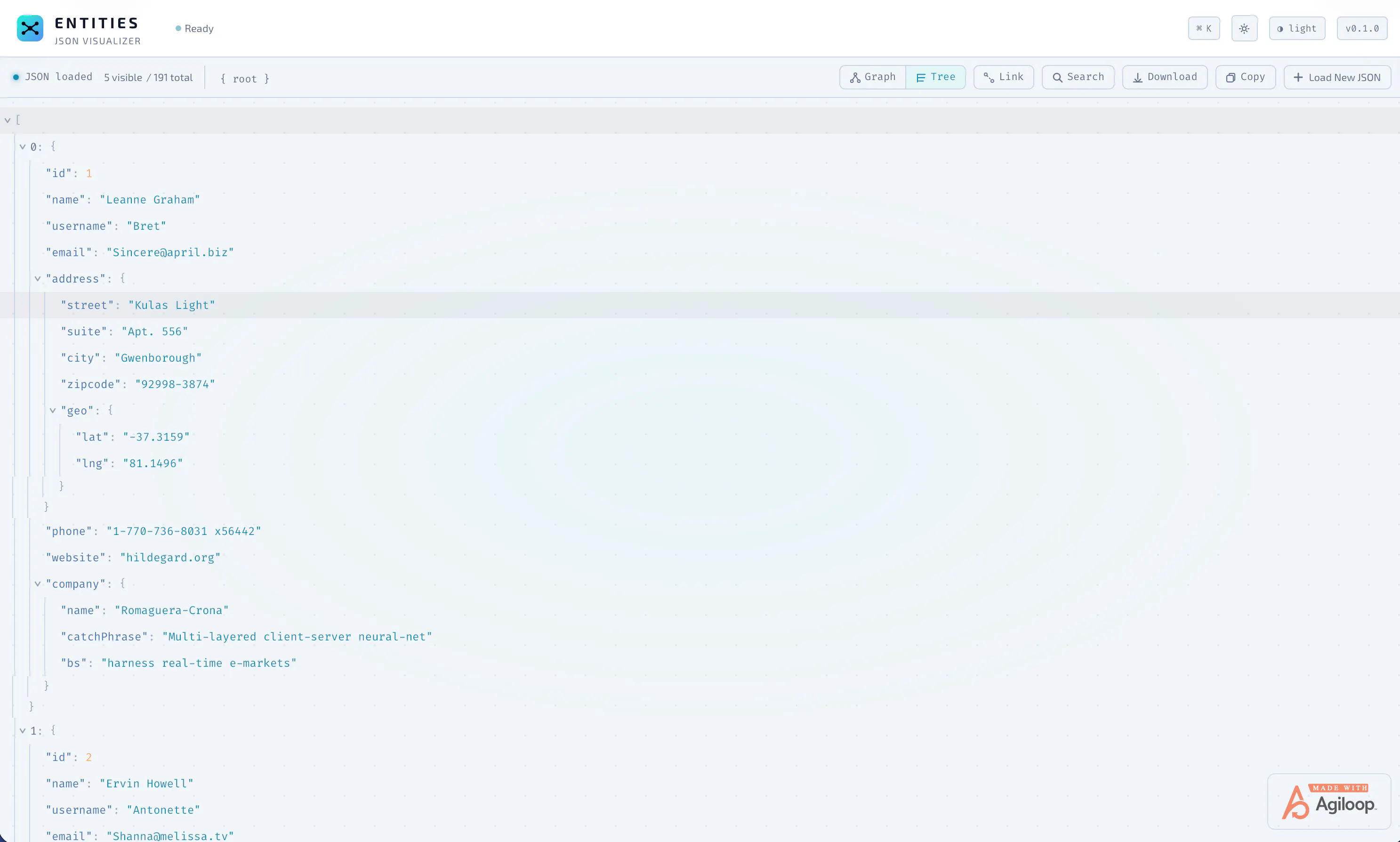Collapse the "company" node chevron
This screenshot has width=1400, height=842.
click(x=37, y=584)
